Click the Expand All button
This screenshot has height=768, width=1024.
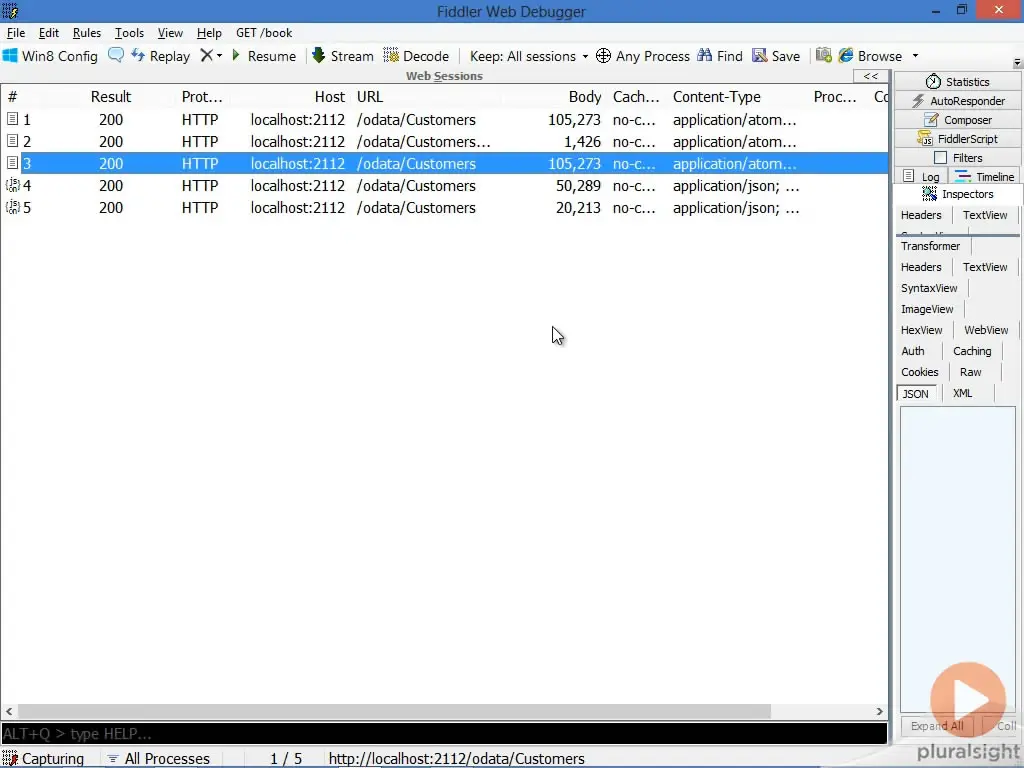[x=937, y=726]
